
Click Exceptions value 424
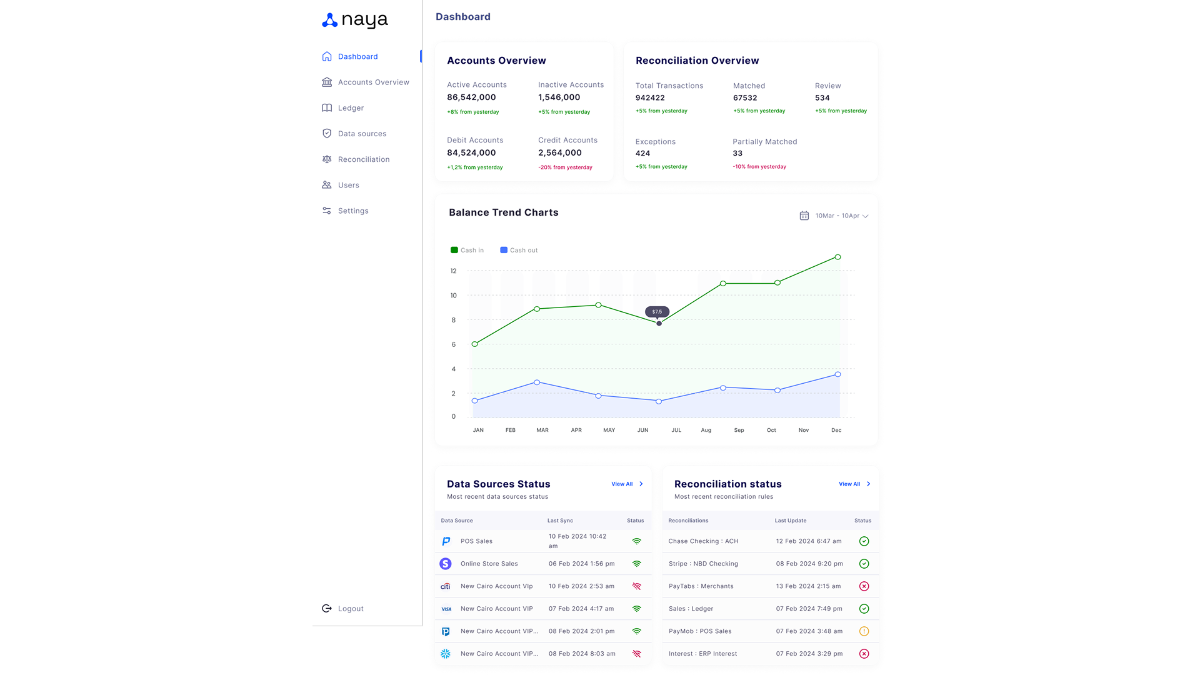coord(643,153)
